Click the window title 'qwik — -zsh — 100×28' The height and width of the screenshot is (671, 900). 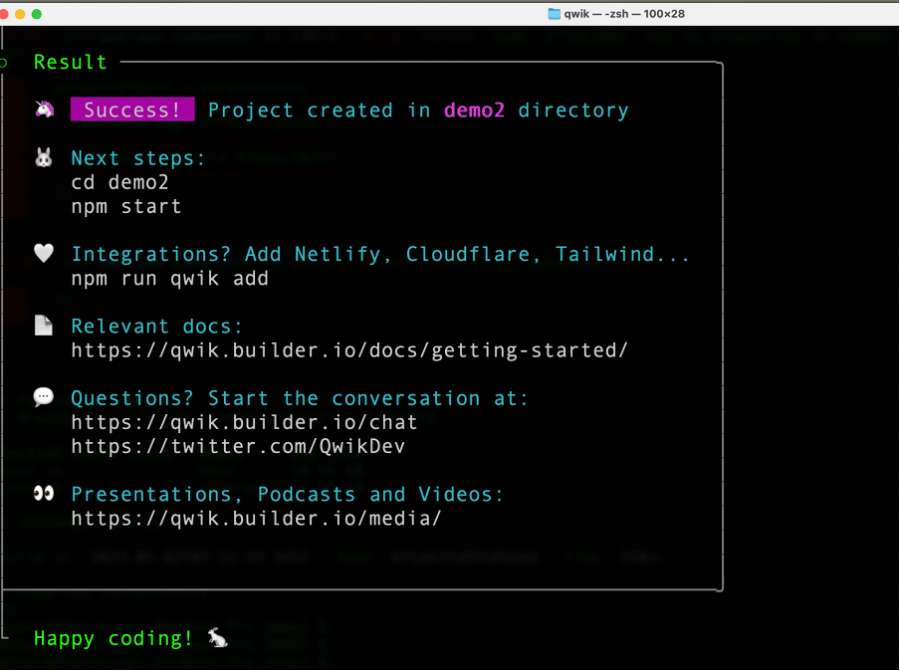click(x=624, y=14)
